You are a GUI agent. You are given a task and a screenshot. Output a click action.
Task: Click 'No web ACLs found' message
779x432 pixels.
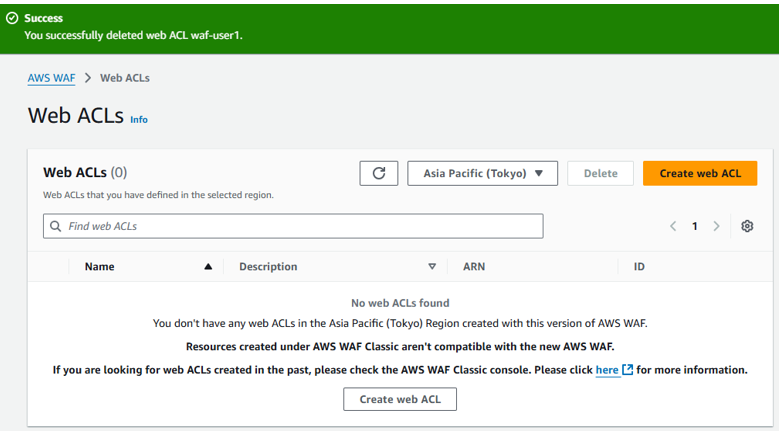(400, 303)
